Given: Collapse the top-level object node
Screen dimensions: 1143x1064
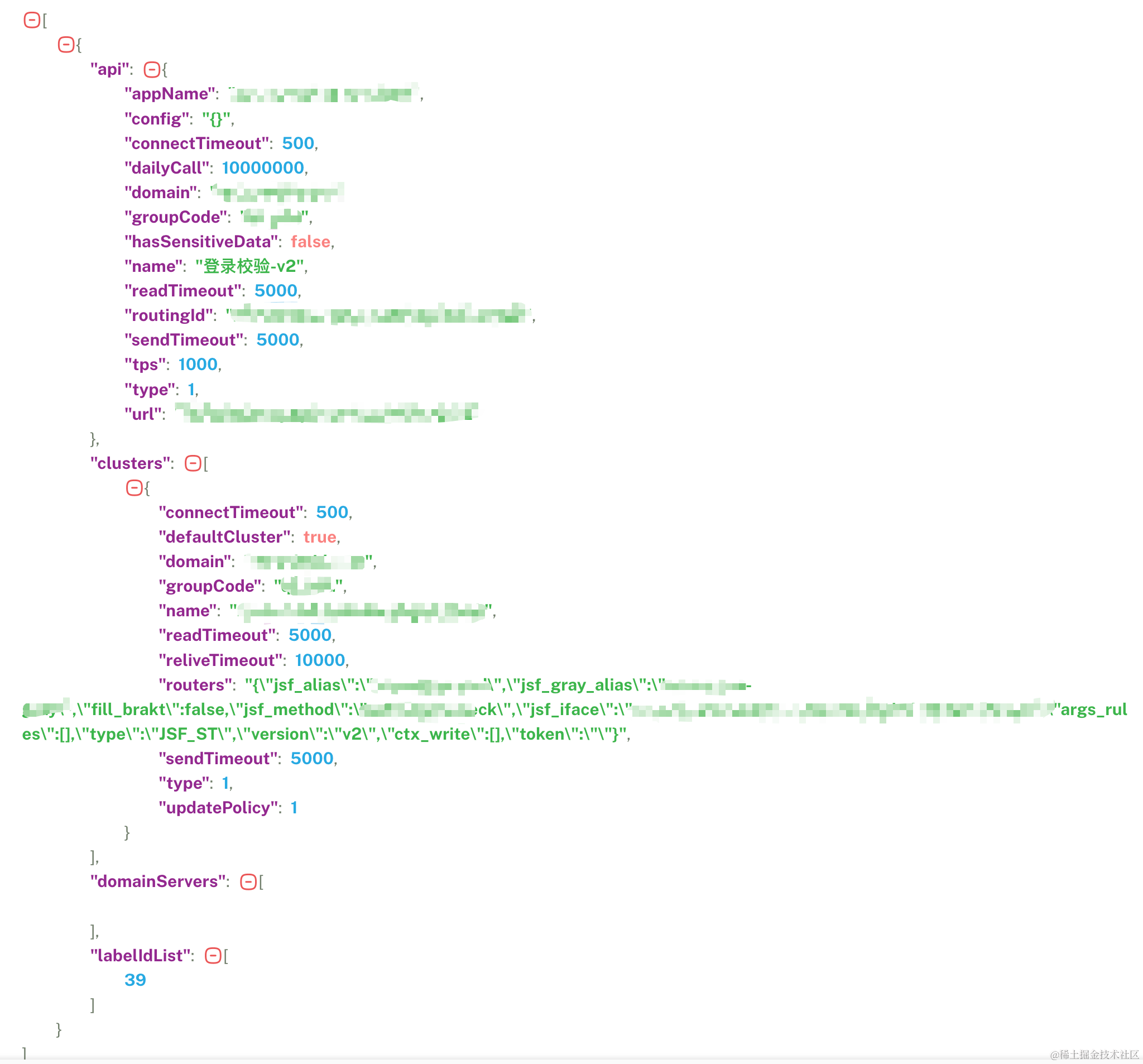Looking at the screenshot, I should pyautogui.click(x=66, y=44).
